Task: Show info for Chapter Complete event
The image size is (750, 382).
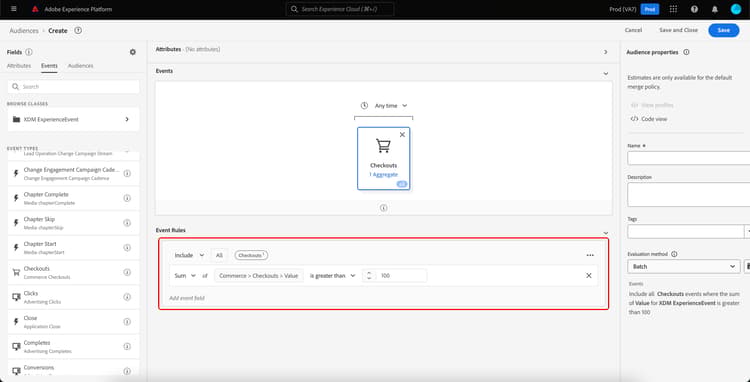Action: pos(127,198)
